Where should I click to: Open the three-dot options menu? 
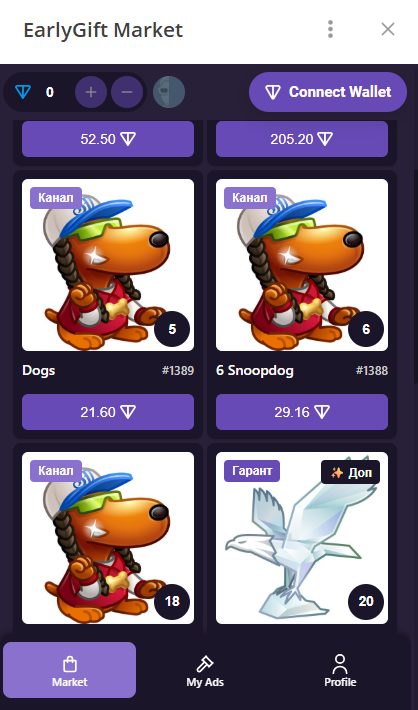[331, 29]
